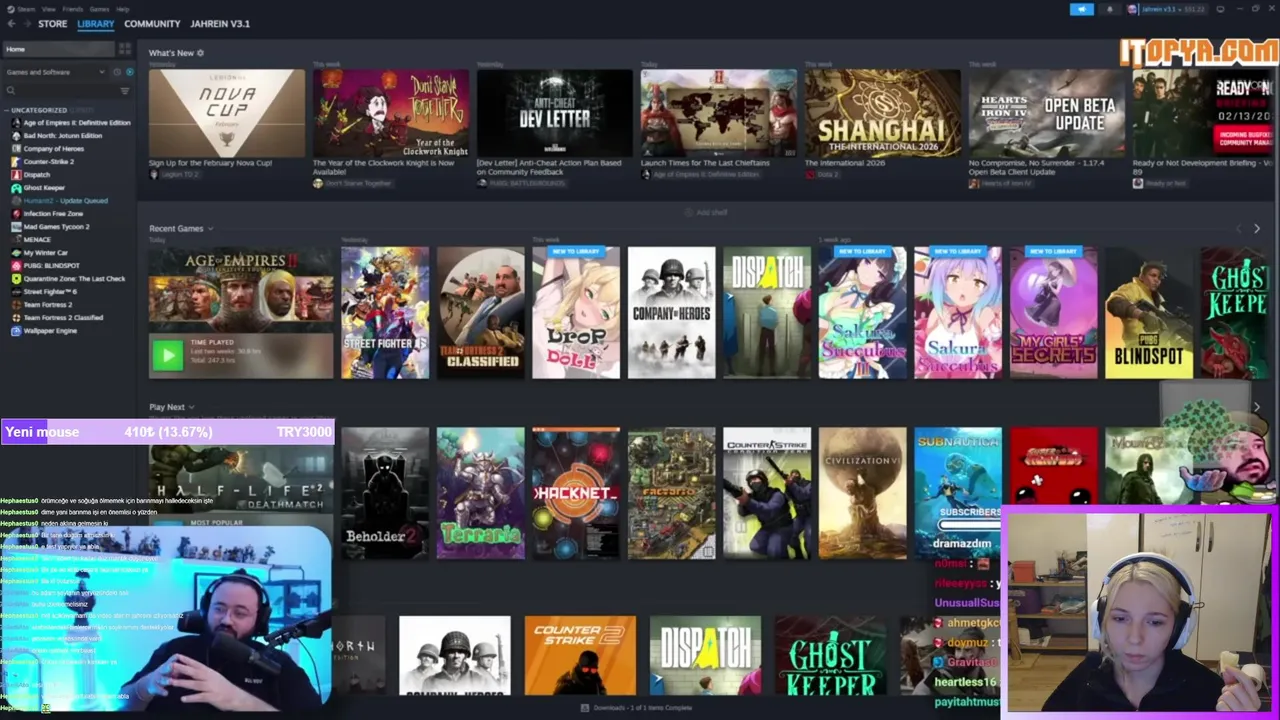Image resolution: width=1280 pixels, height=720 pixels.
Task: Open PUBG Blindspot cover in Recent Games
Action: [1149, 313]
